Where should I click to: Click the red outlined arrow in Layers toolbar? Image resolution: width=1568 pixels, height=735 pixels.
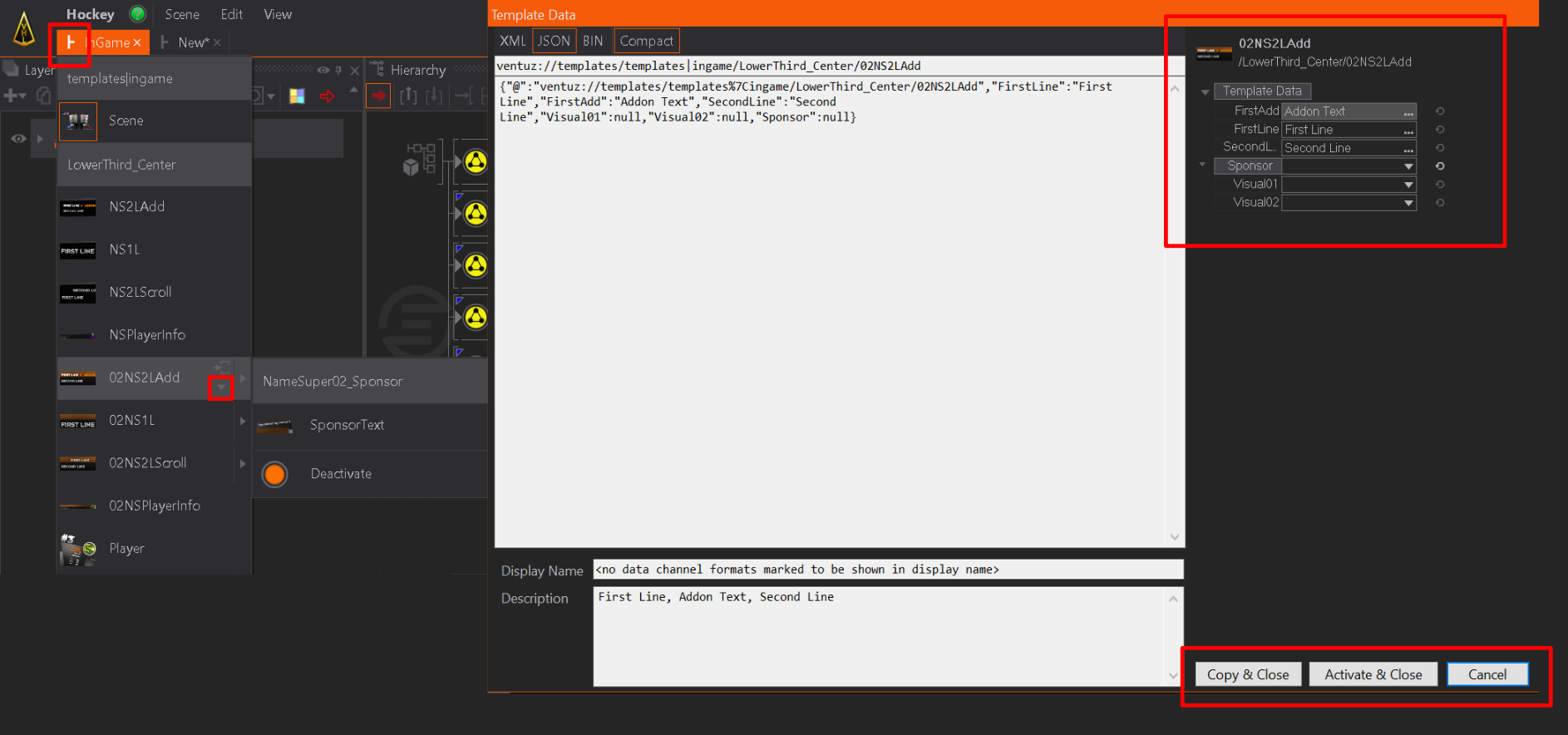click(x=328, y=96)
